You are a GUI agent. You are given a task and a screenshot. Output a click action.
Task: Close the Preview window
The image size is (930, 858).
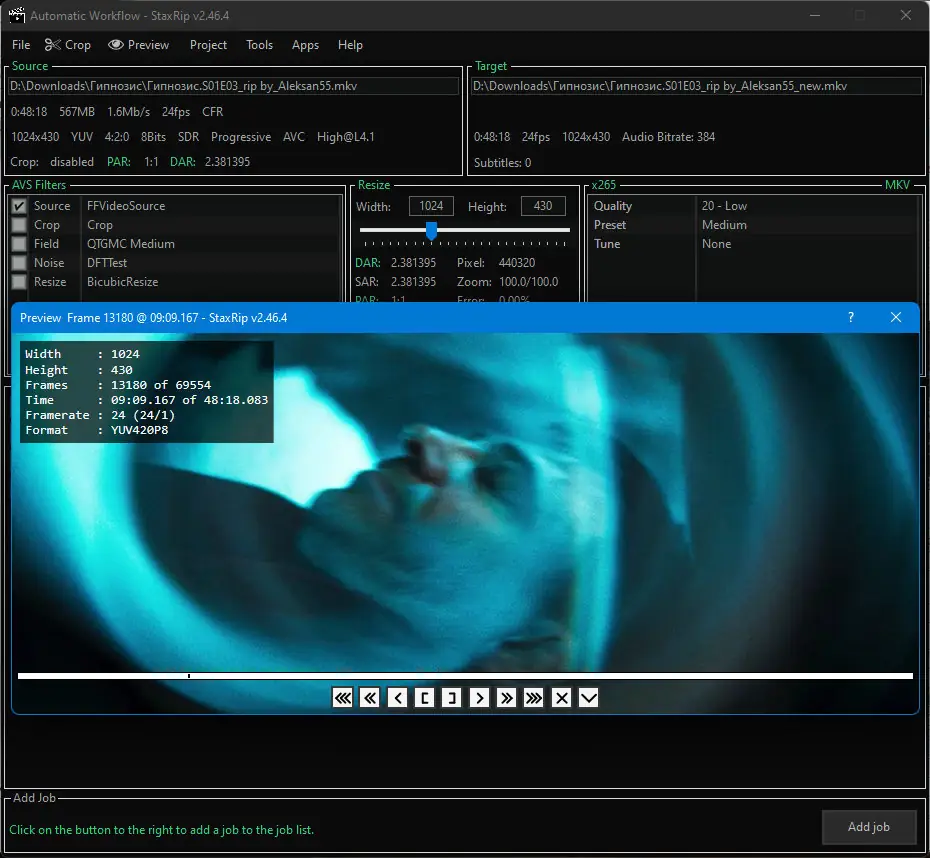click(x=896, y=317)
